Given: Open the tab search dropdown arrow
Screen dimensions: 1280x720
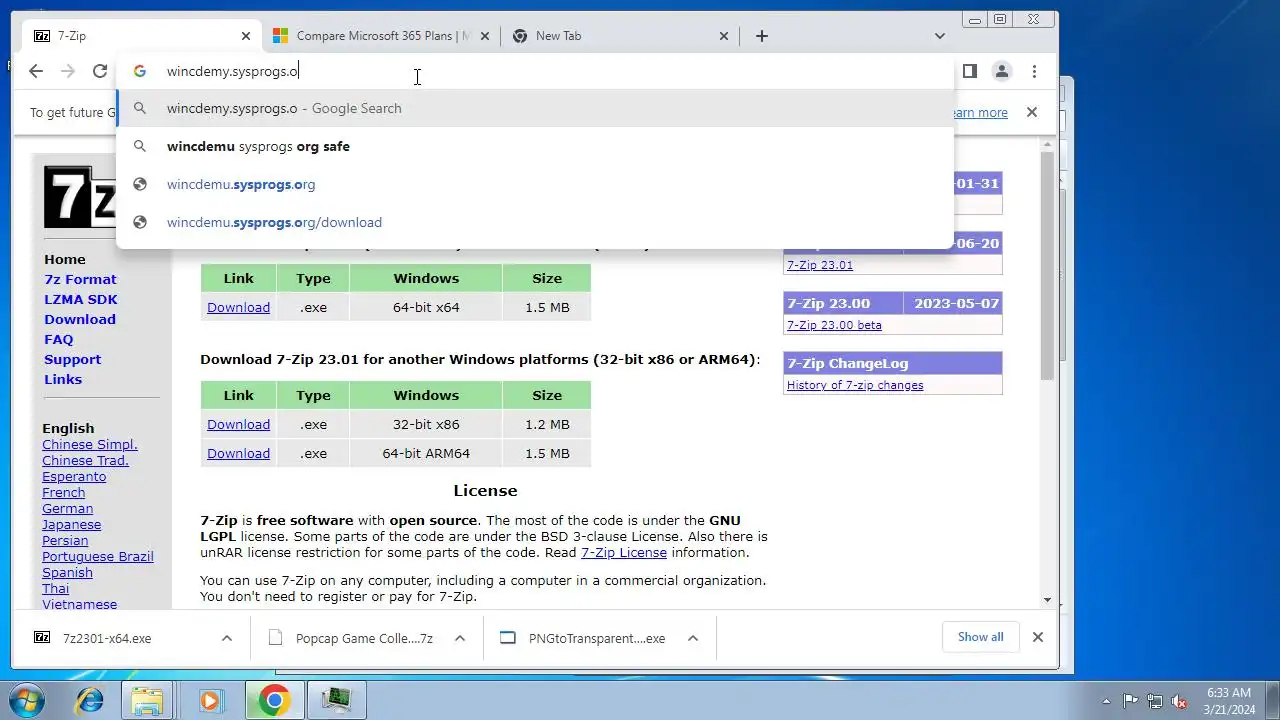Looking at the screenshot, I should (x=939, y=36).
